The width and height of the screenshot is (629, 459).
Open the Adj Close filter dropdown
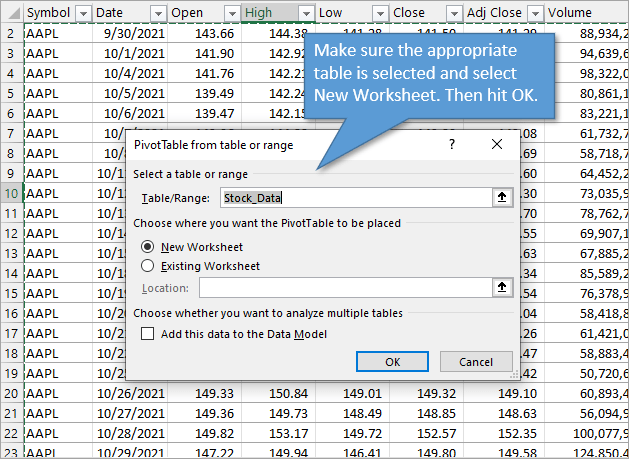[x=535, y=13]
